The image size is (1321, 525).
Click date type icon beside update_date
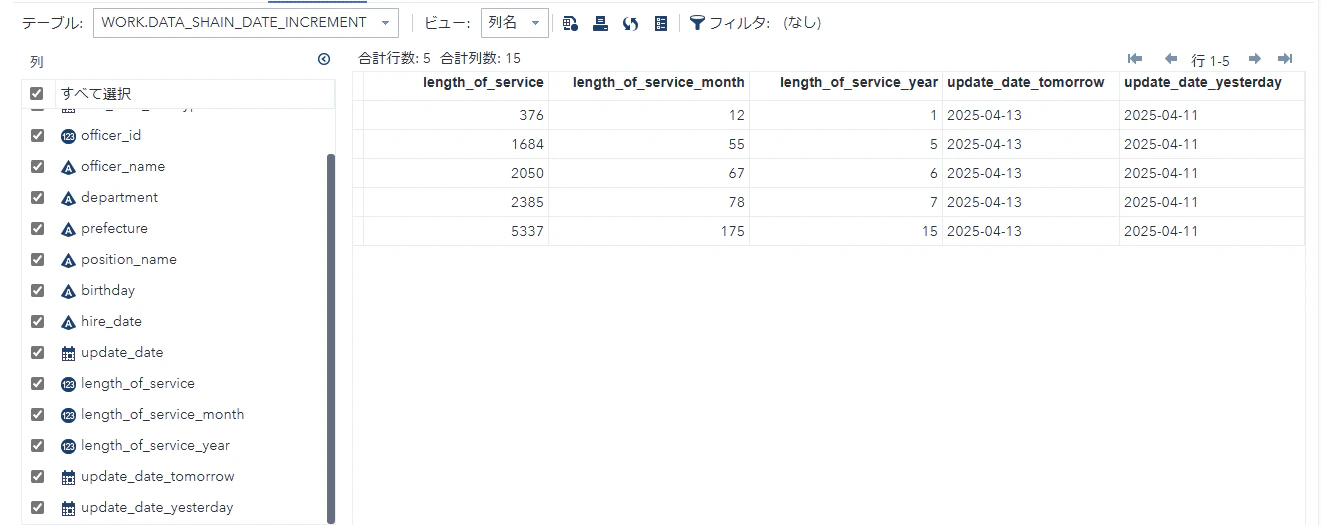coord(68,353)
